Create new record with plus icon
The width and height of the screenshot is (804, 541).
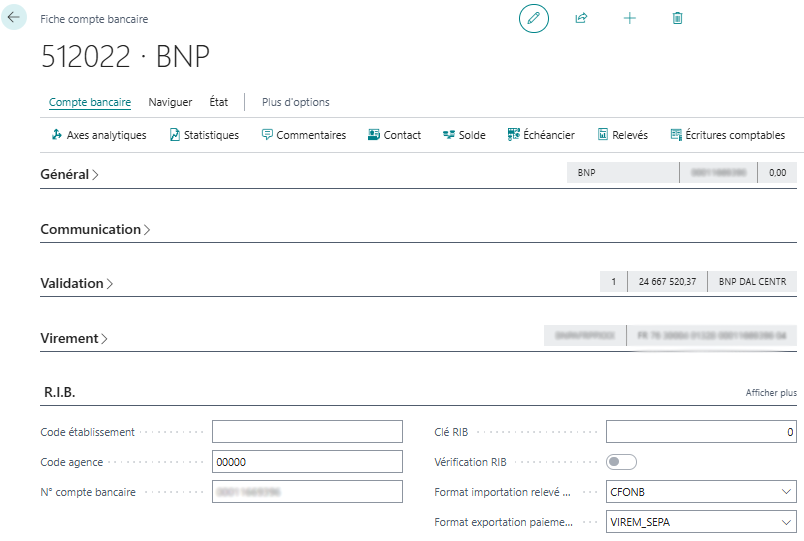pyautogui.click(x=630, y=18)
